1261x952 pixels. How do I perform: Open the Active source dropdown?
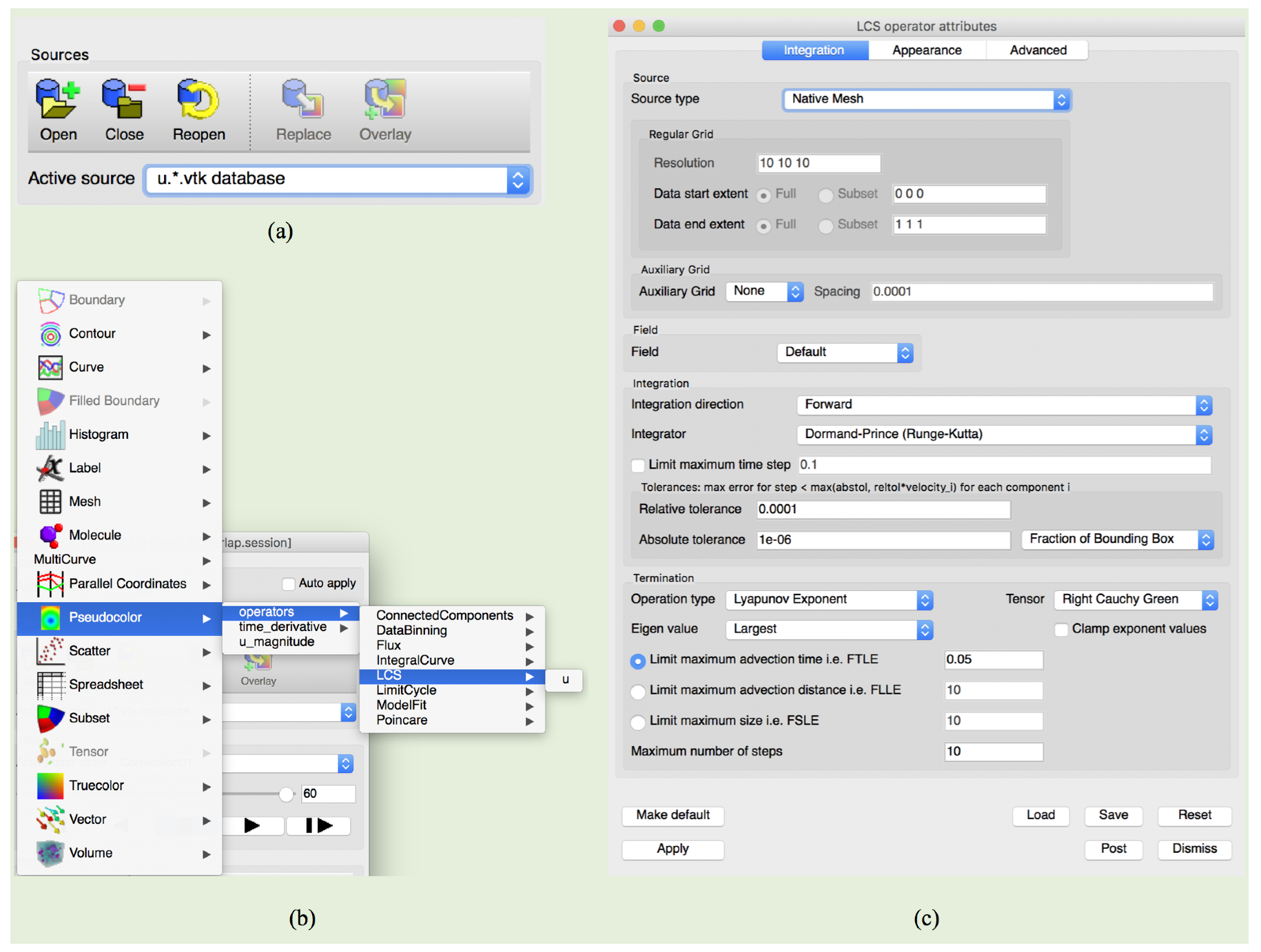338,180
